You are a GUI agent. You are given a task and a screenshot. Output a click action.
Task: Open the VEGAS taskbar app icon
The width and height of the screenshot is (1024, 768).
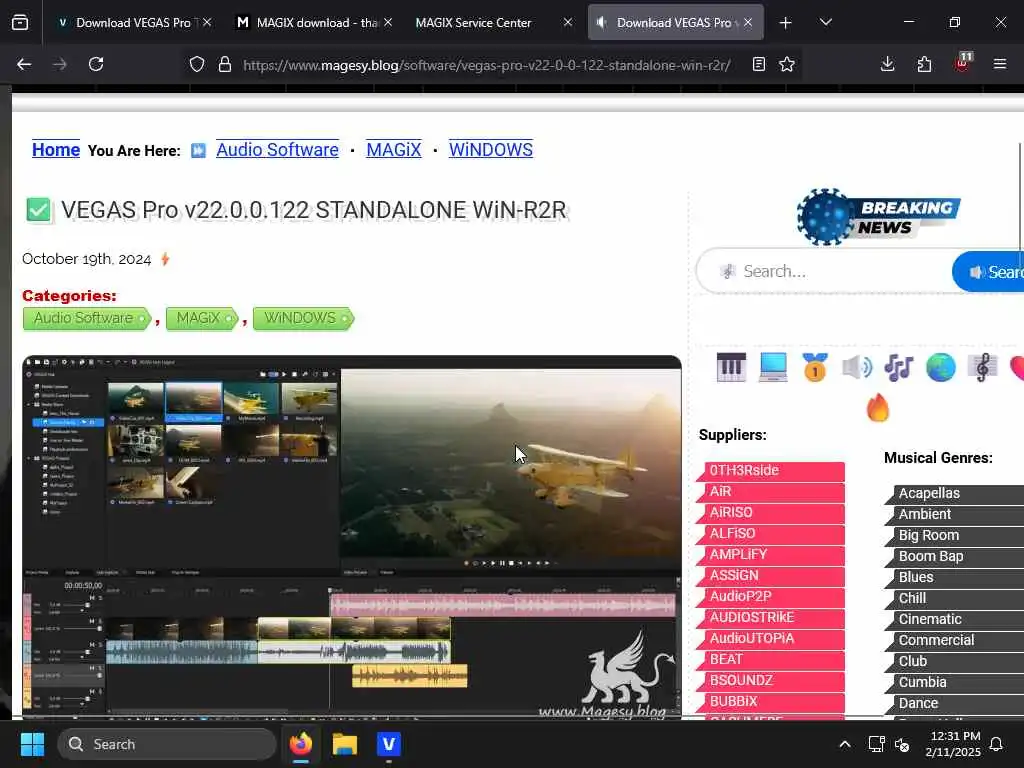389,744
